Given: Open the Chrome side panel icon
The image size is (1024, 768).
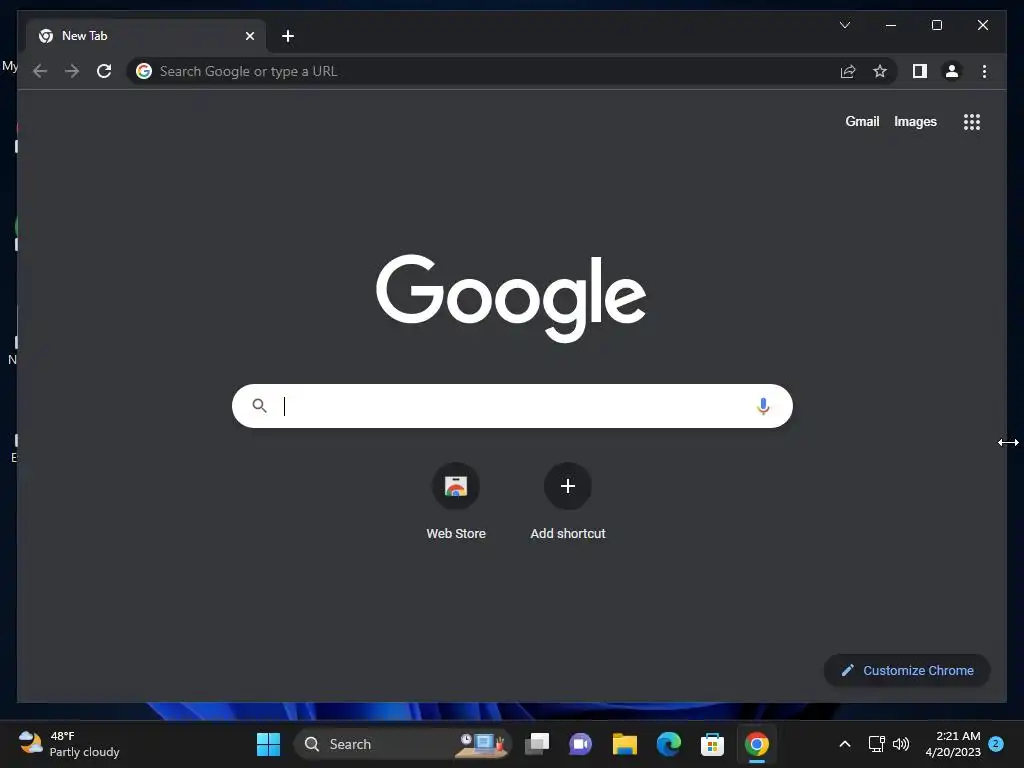Looking at the screenshot, I should pos(920,71).
